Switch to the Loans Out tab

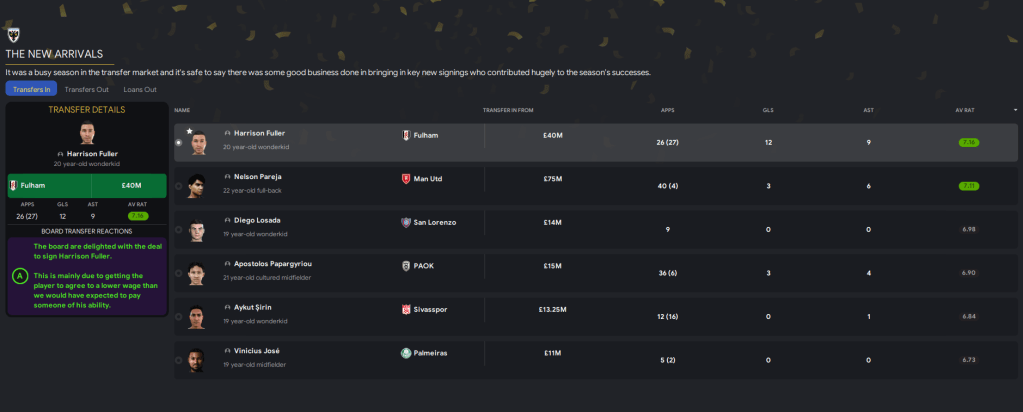(x=139, y=89)
